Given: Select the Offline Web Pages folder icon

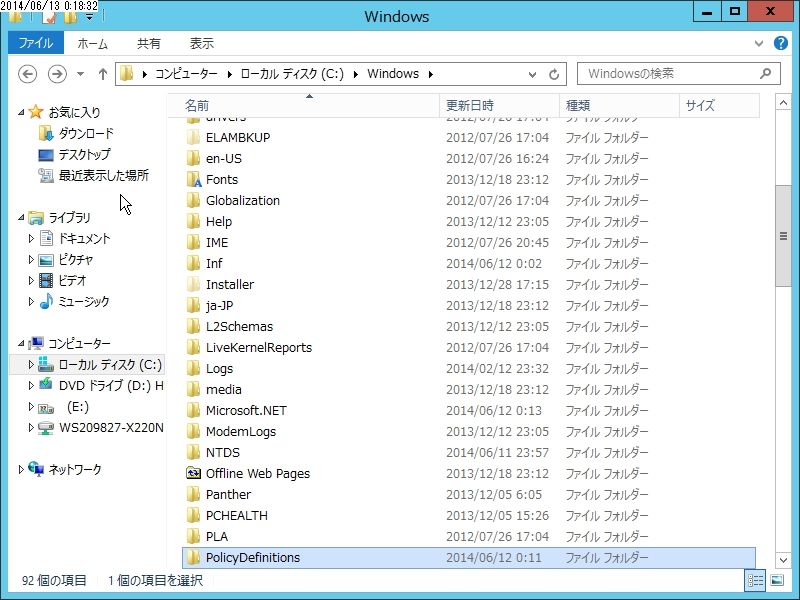Looking at the screenshot, I should tap(193, 473).
